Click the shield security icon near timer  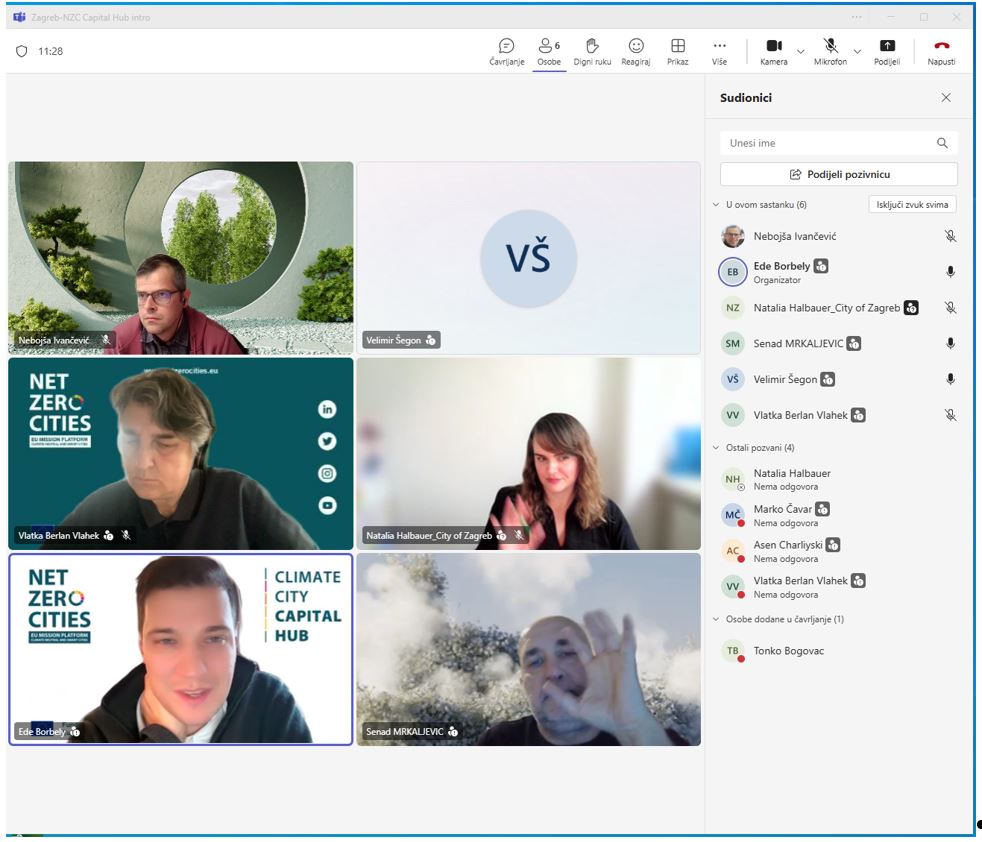click(22, 51)
